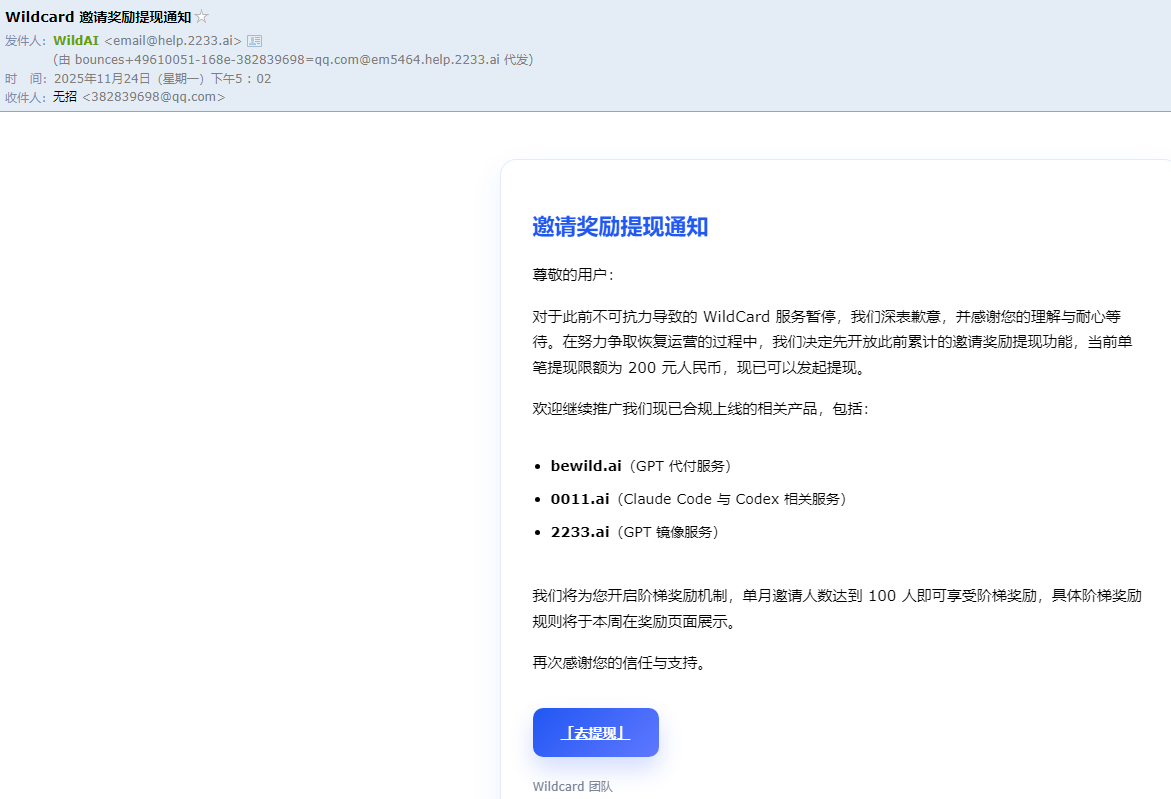The image size is (1171, 799).
Task: Open the sender contact card icon
Action: click(x=254, y=41)
